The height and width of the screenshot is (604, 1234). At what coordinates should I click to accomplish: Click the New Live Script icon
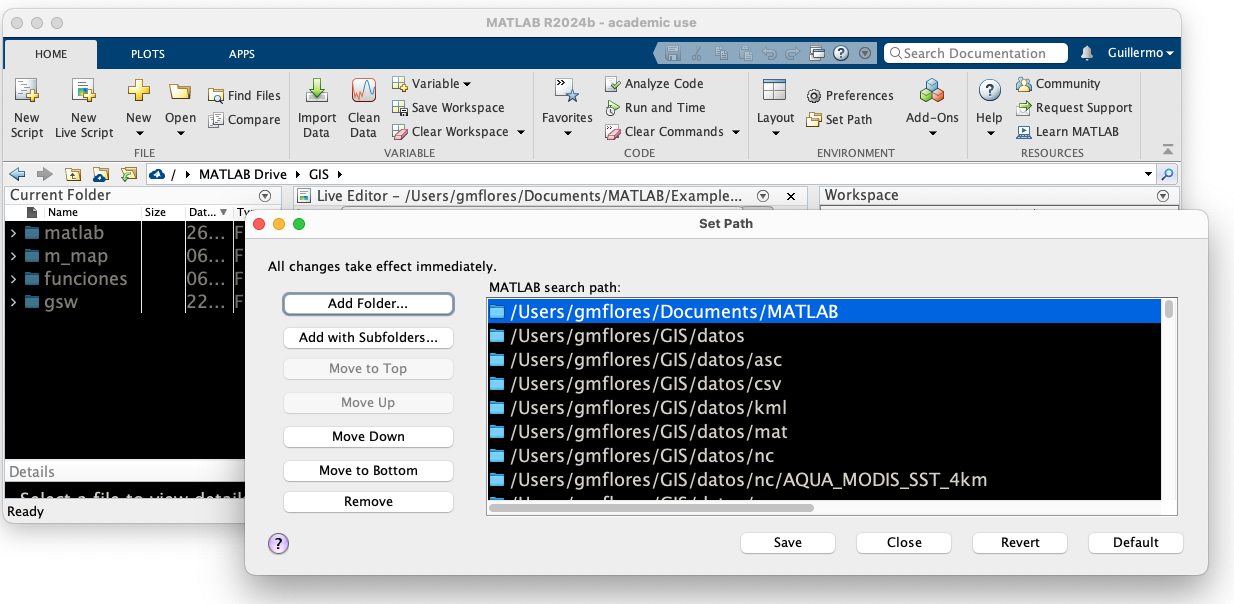(84, 91)
